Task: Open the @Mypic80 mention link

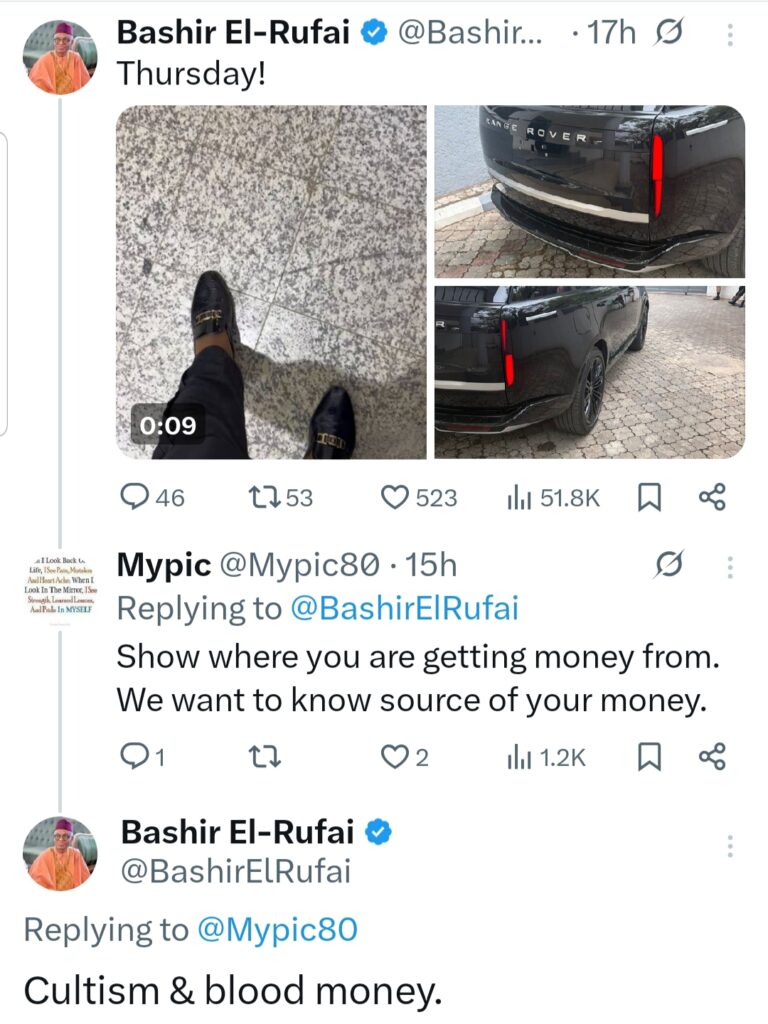Action: click(x=275, y=930)
